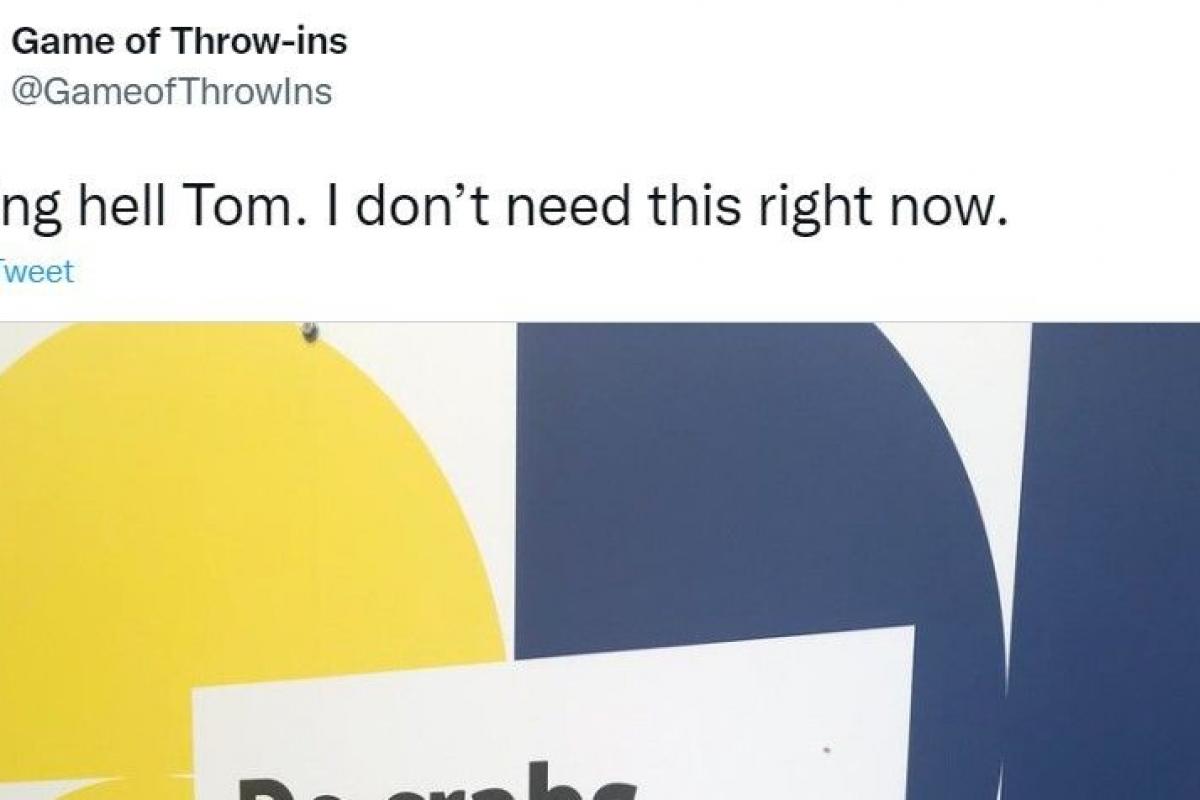The height and width of the screenshot is (800, 1200).
Task: Click the @GameofThrowIns handle
Action: pos(170,92)
